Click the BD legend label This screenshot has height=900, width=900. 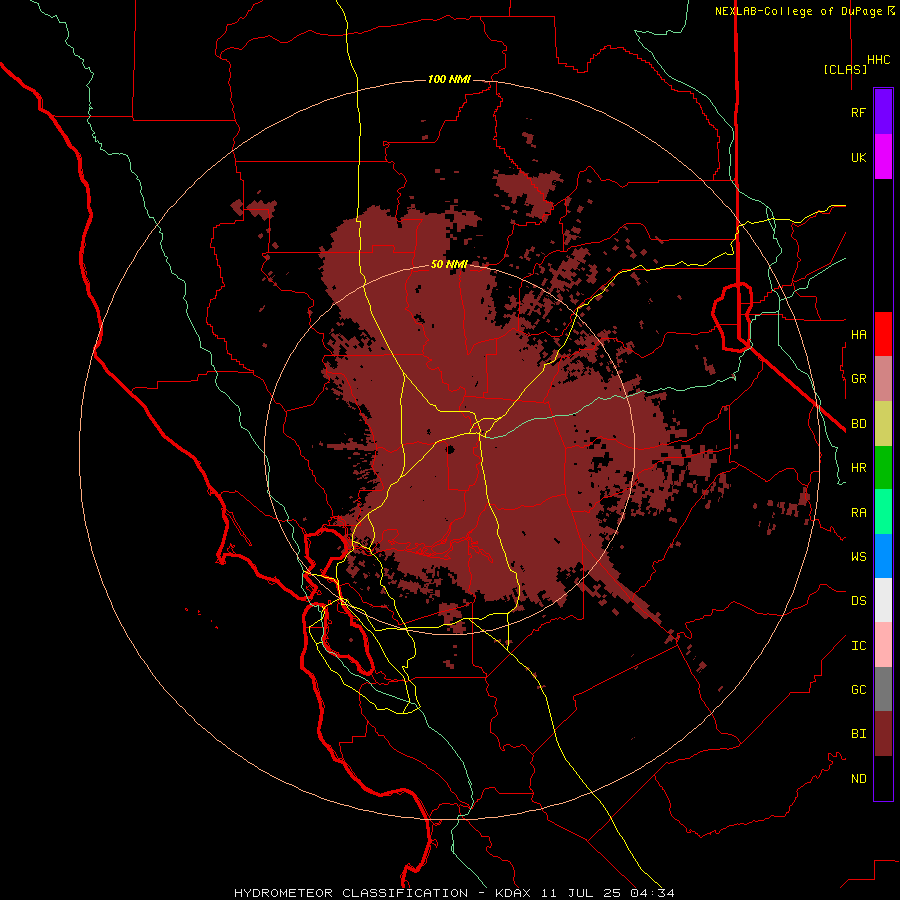(858, 424)
